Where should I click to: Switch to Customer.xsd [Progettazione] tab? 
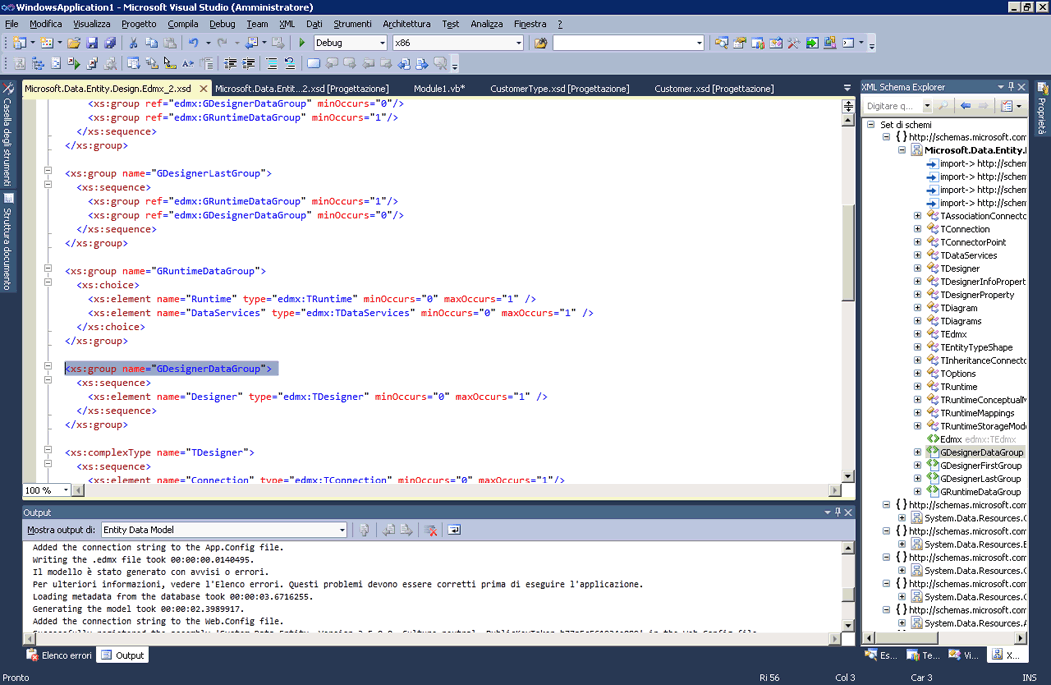pyautogui.click(x=714, y=88)
